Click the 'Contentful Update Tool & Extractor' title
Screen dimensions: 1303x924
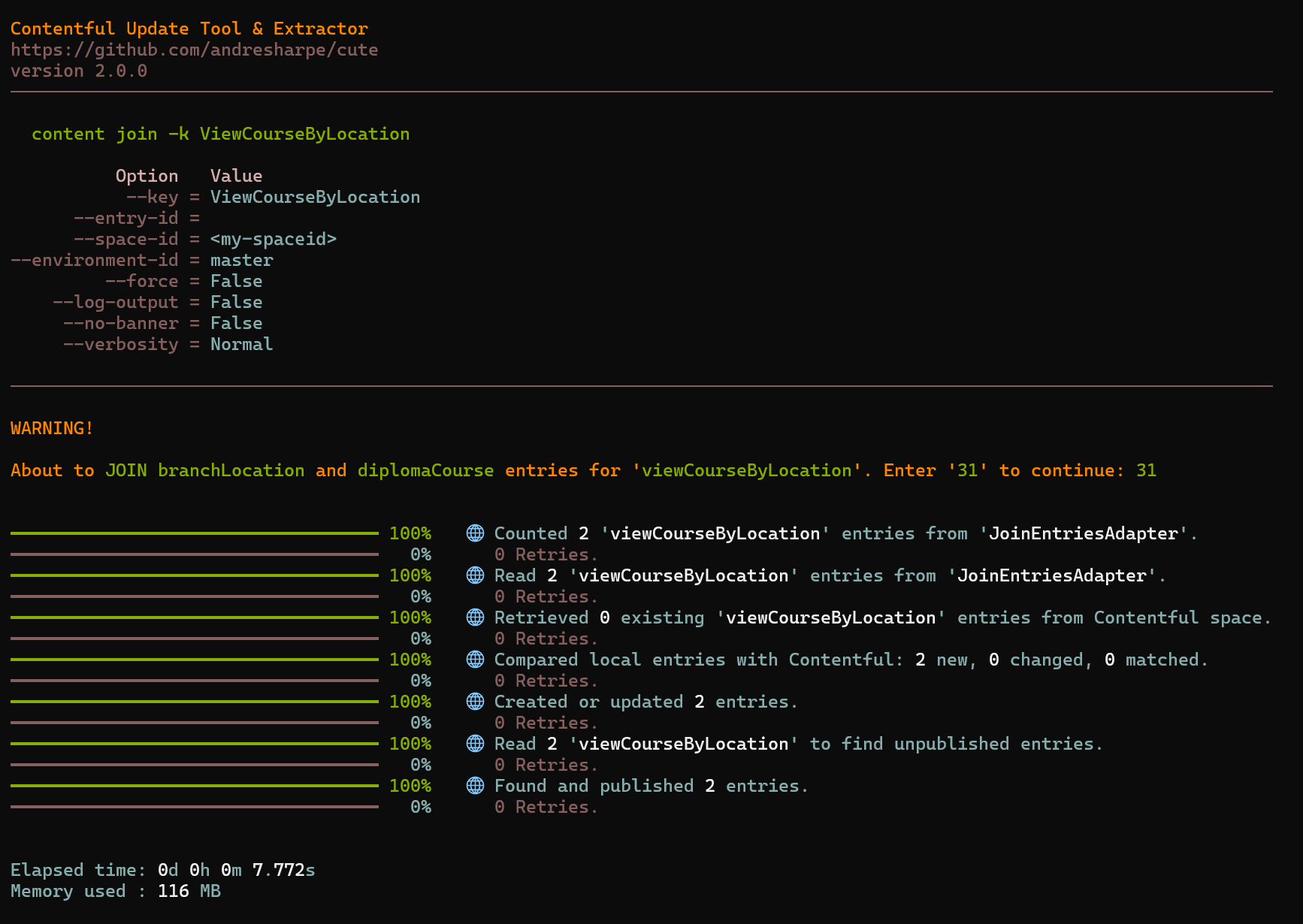tap(189, 29)
